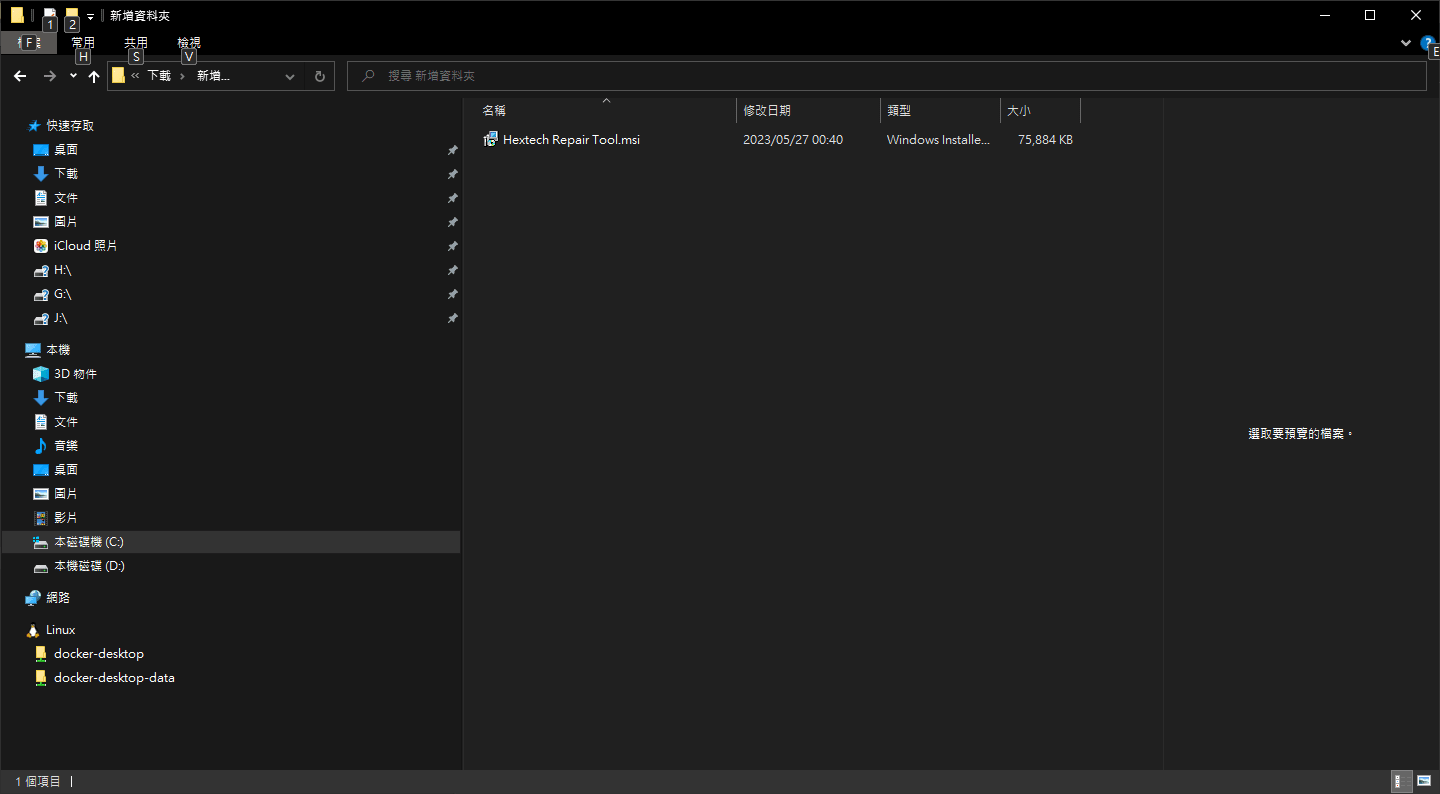Select 3D 物件 folder in sidebar

point(75,374)
